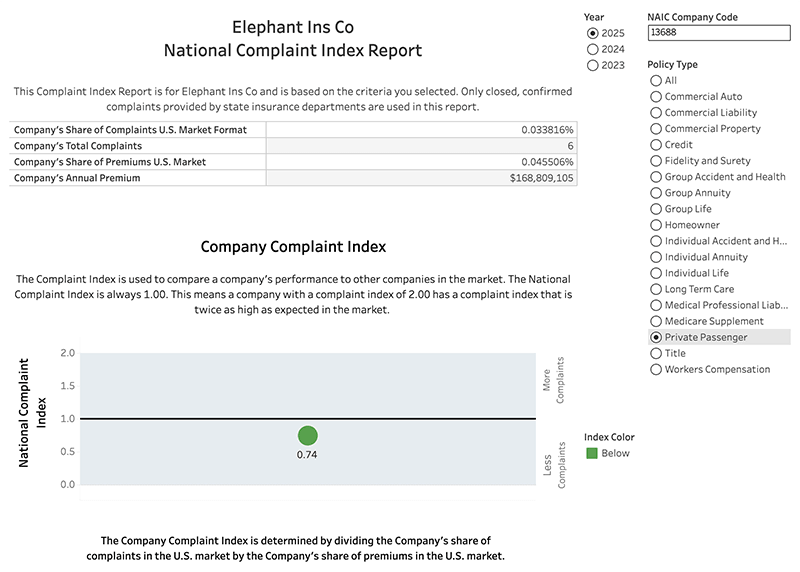This screenshot has width=800, height=572.
Task: Select Individual Accident and H... option
Action: point(656,241)
